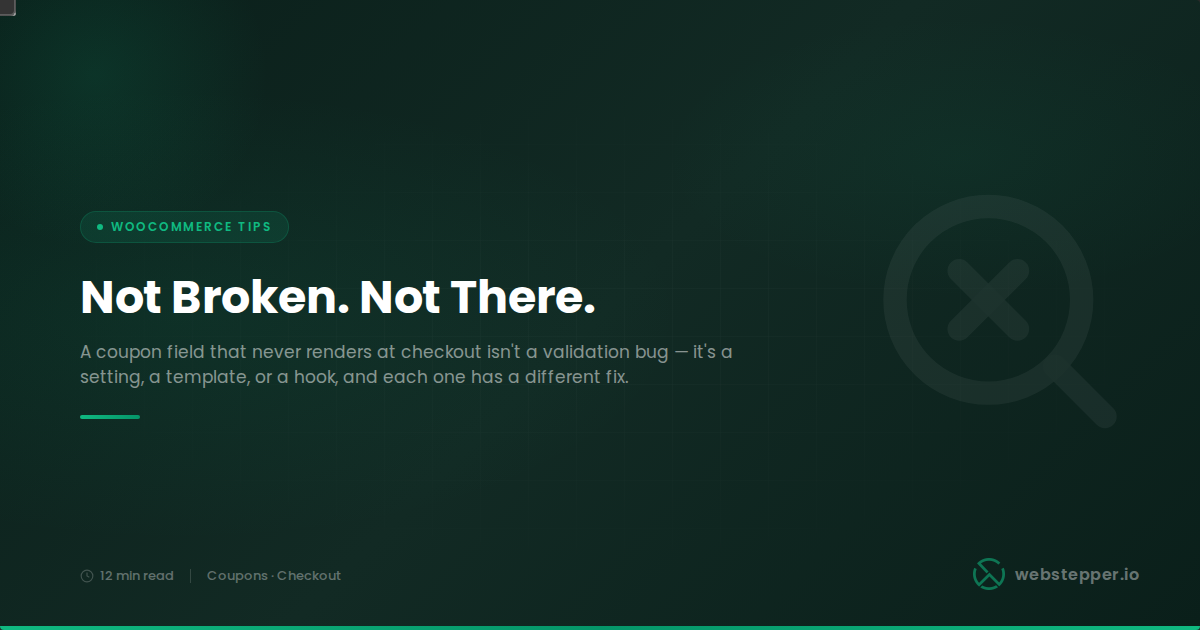The image size is (1200, 630).
Task: Click the 12 min read label
Action: point(137,576)
